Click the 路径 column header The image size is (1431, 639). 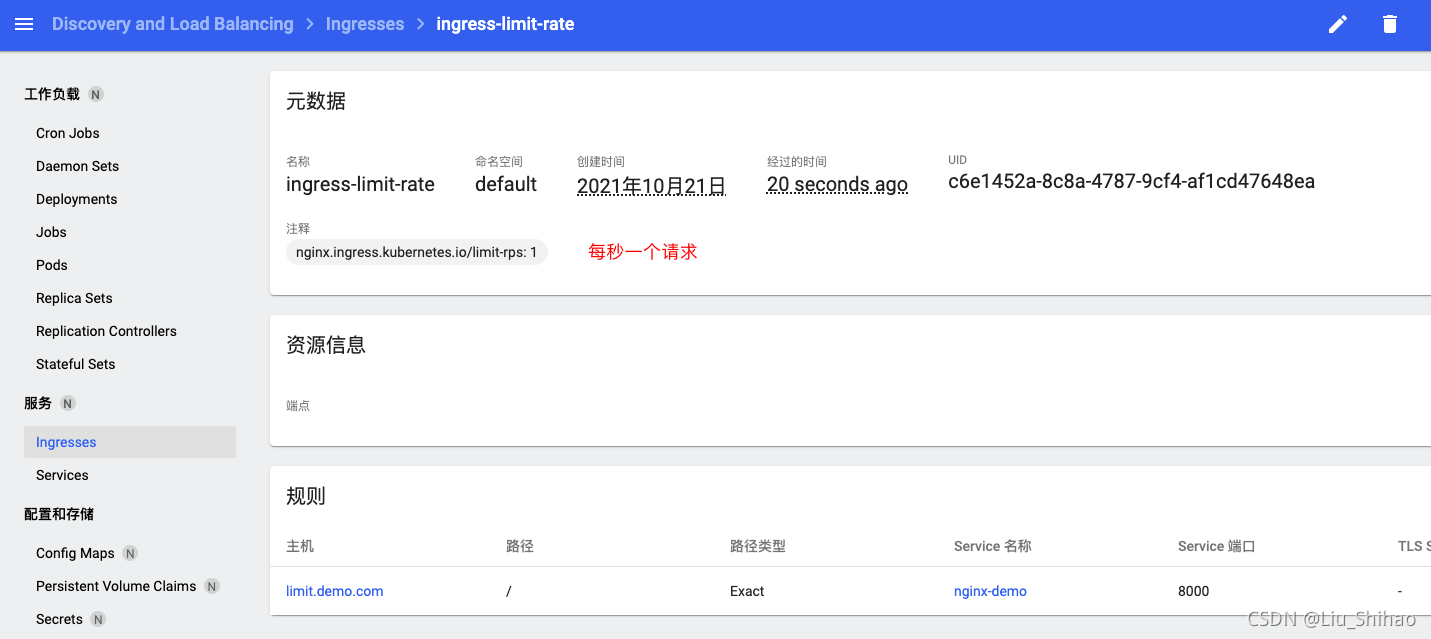point(520,546)
